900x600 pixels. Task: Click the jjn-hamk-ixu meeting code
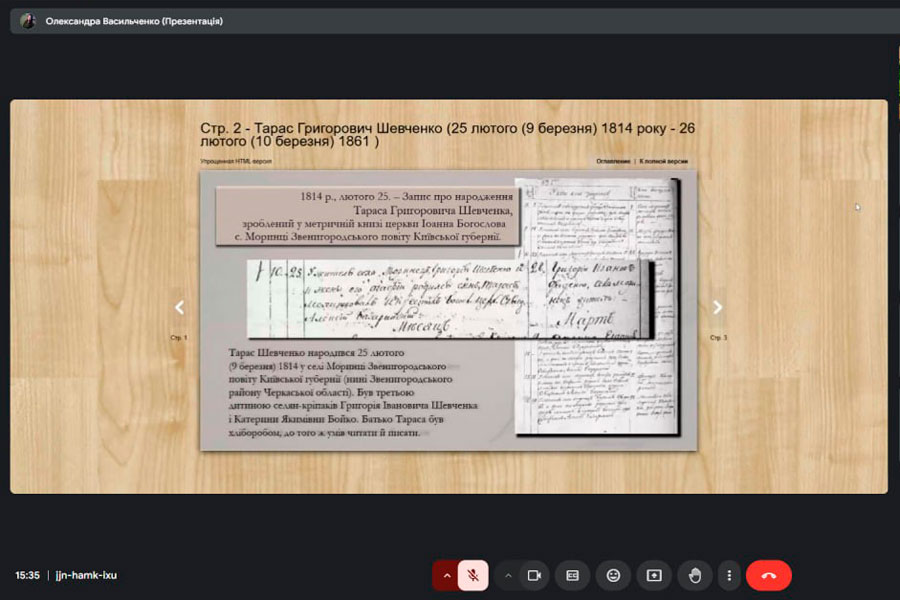point(87,575)
